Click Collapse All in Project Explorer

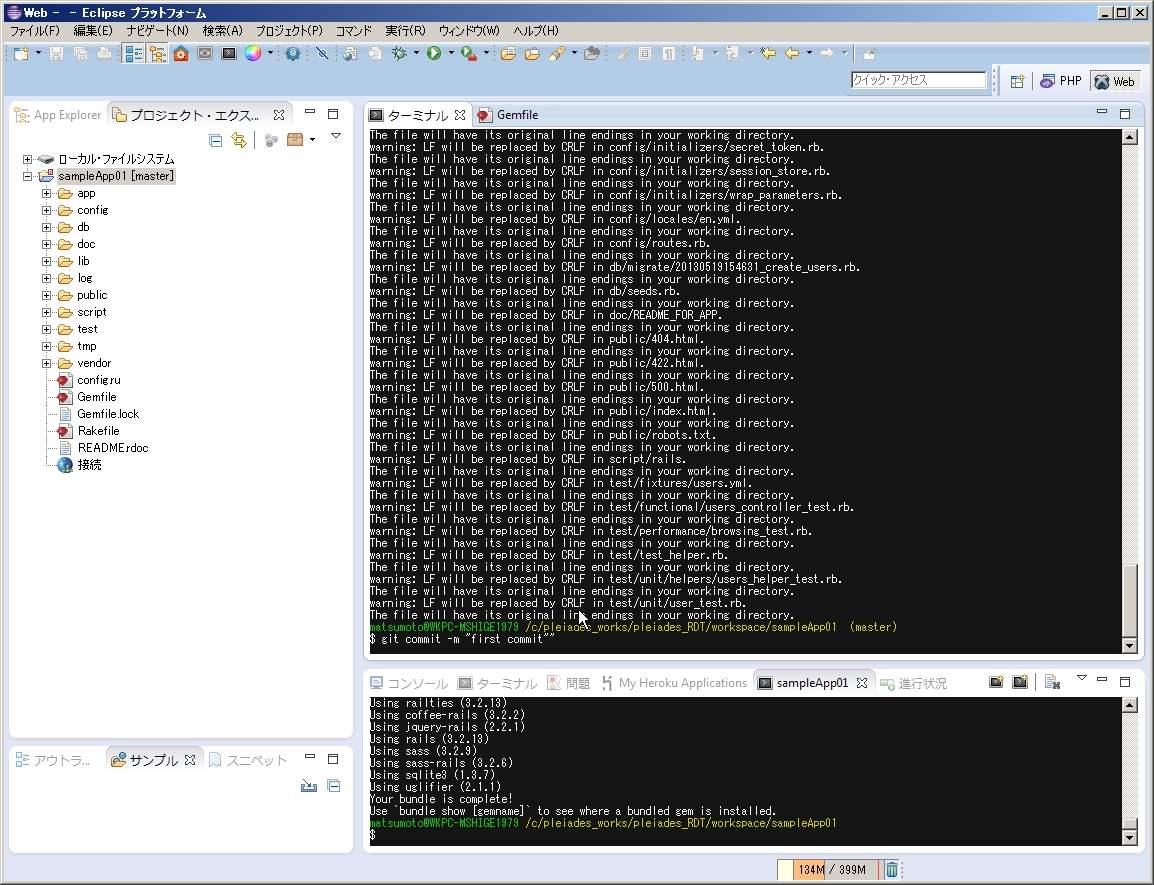[216, 140]
